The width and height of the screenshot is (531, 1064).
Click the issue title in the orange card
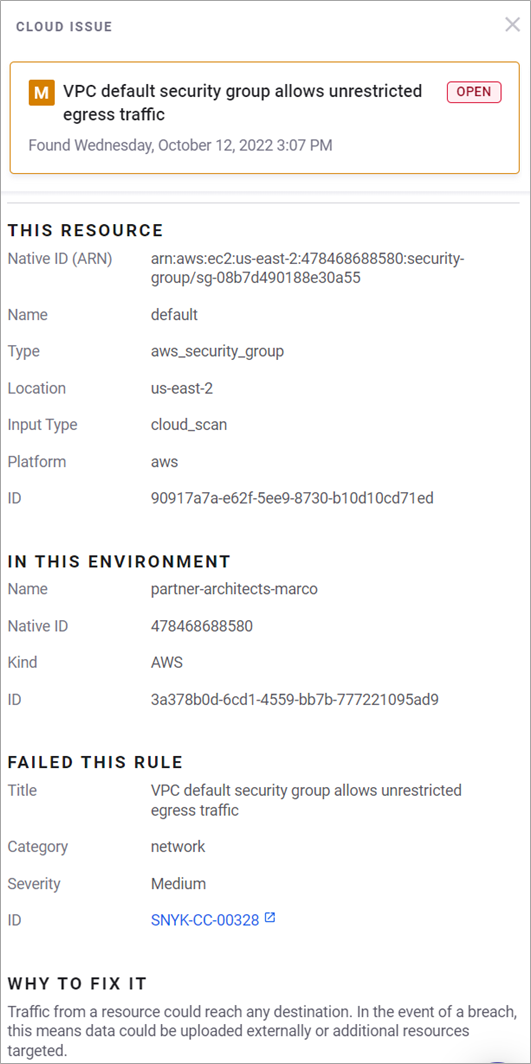[242, 102]
